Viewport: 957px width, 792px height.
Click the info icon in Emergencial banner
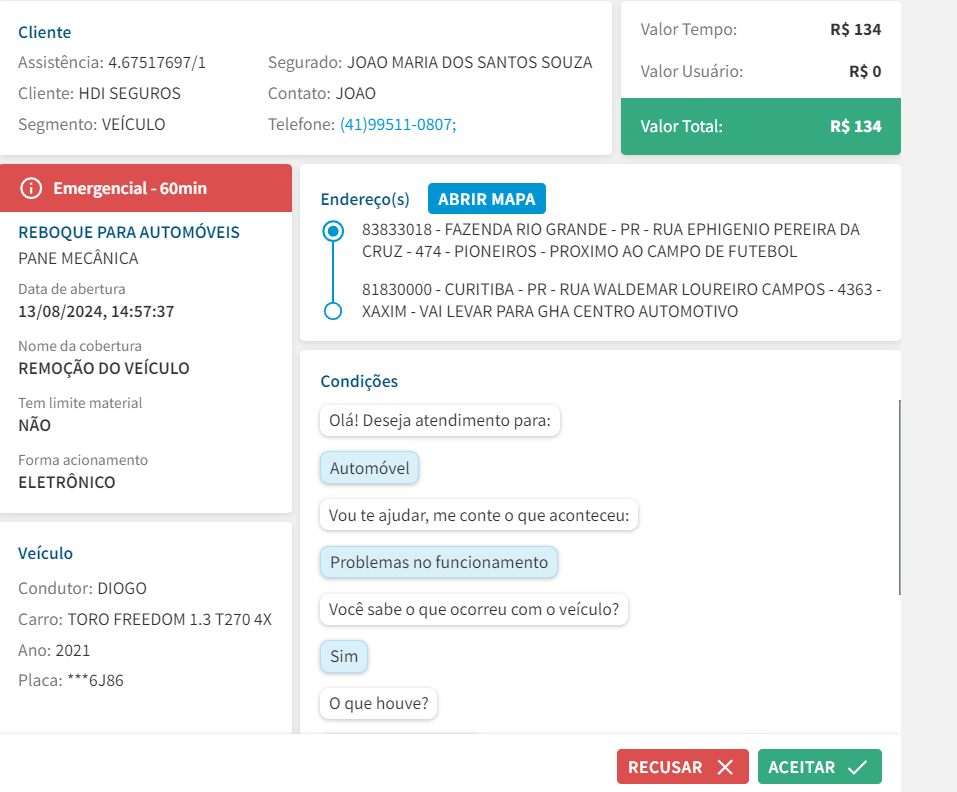32,188
